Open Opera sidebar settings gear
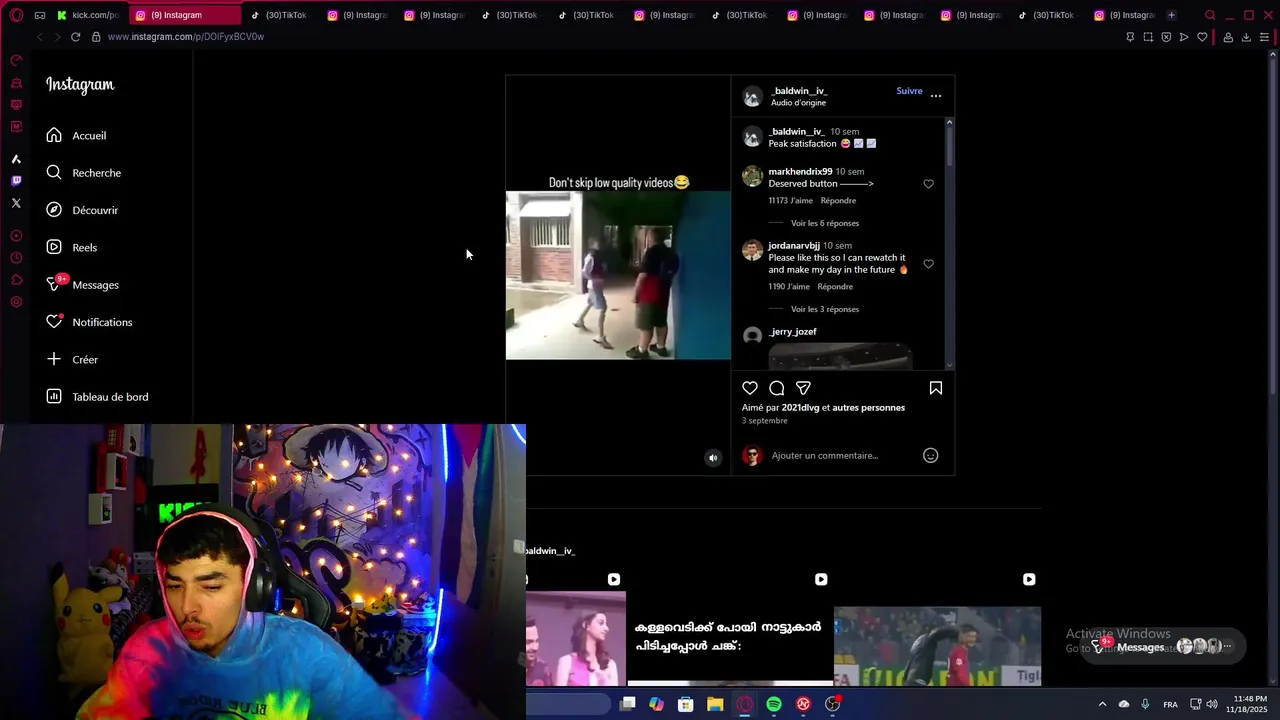The width and height of the screenshot is (1280, 720). (16, 302)
